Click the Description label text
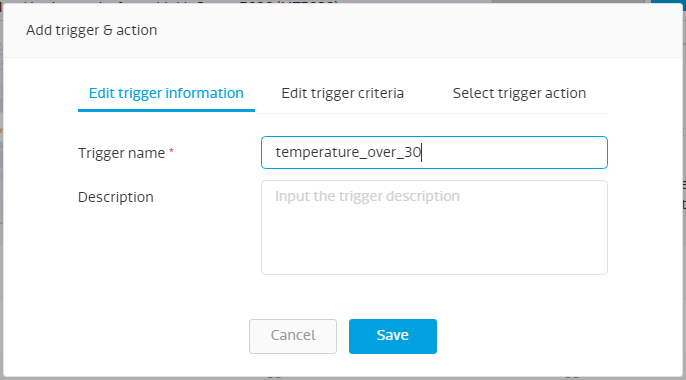The image size is (686, 380). tap(116, 197)
